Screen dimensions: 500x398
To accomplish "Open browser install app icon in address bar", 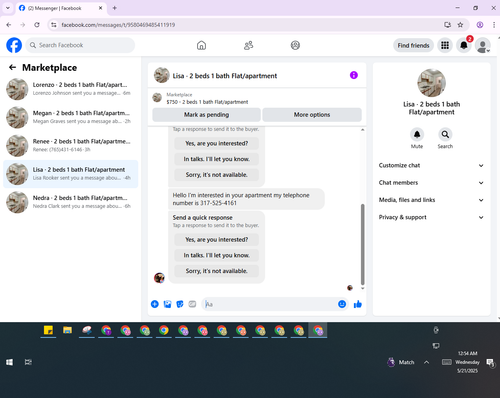I will coord(447,25).
